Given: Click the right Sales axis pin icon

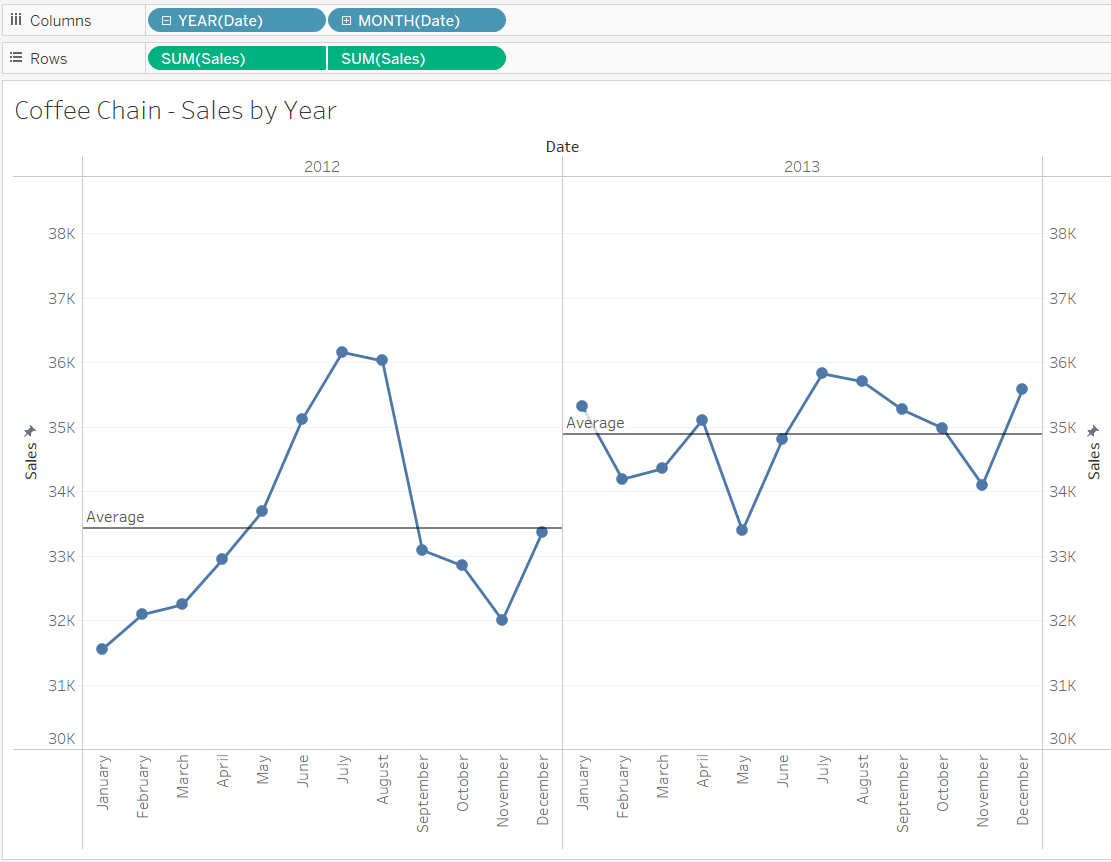Looking at the screenshot, I should click(1093, 431).
